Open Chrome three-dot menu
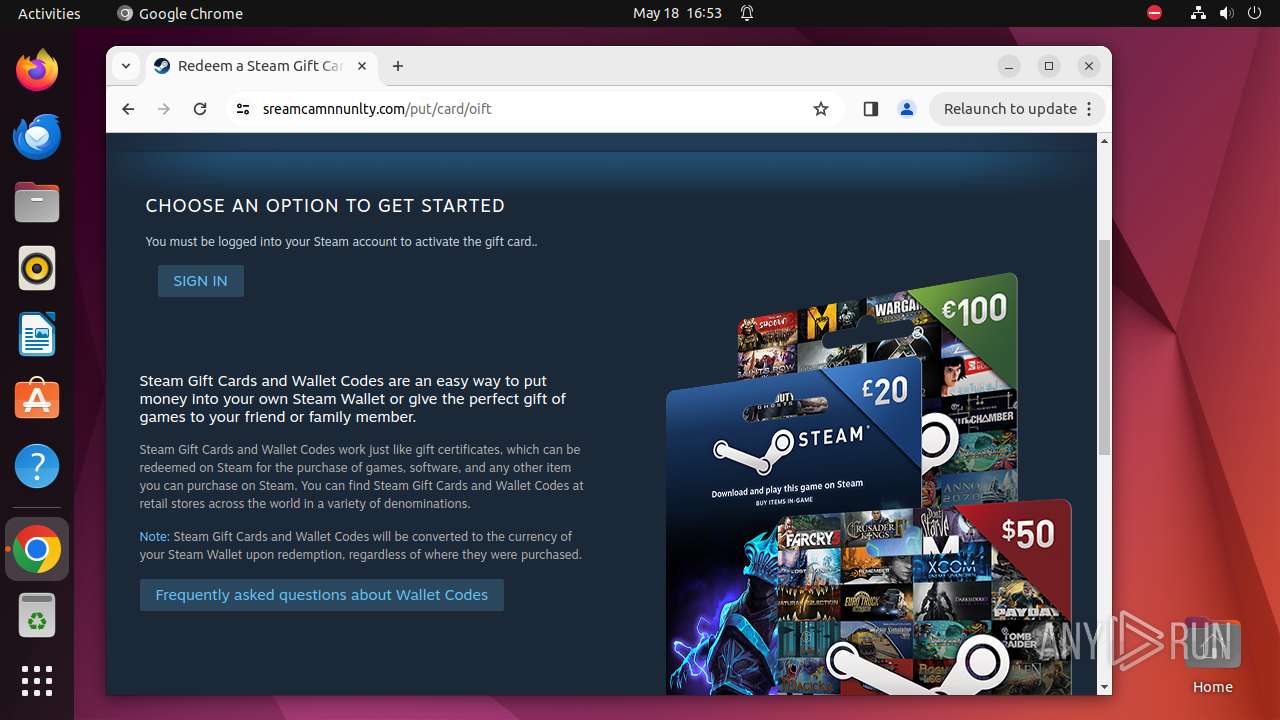This screenshot has height=720, width=1280. [x=1089, y=109]
